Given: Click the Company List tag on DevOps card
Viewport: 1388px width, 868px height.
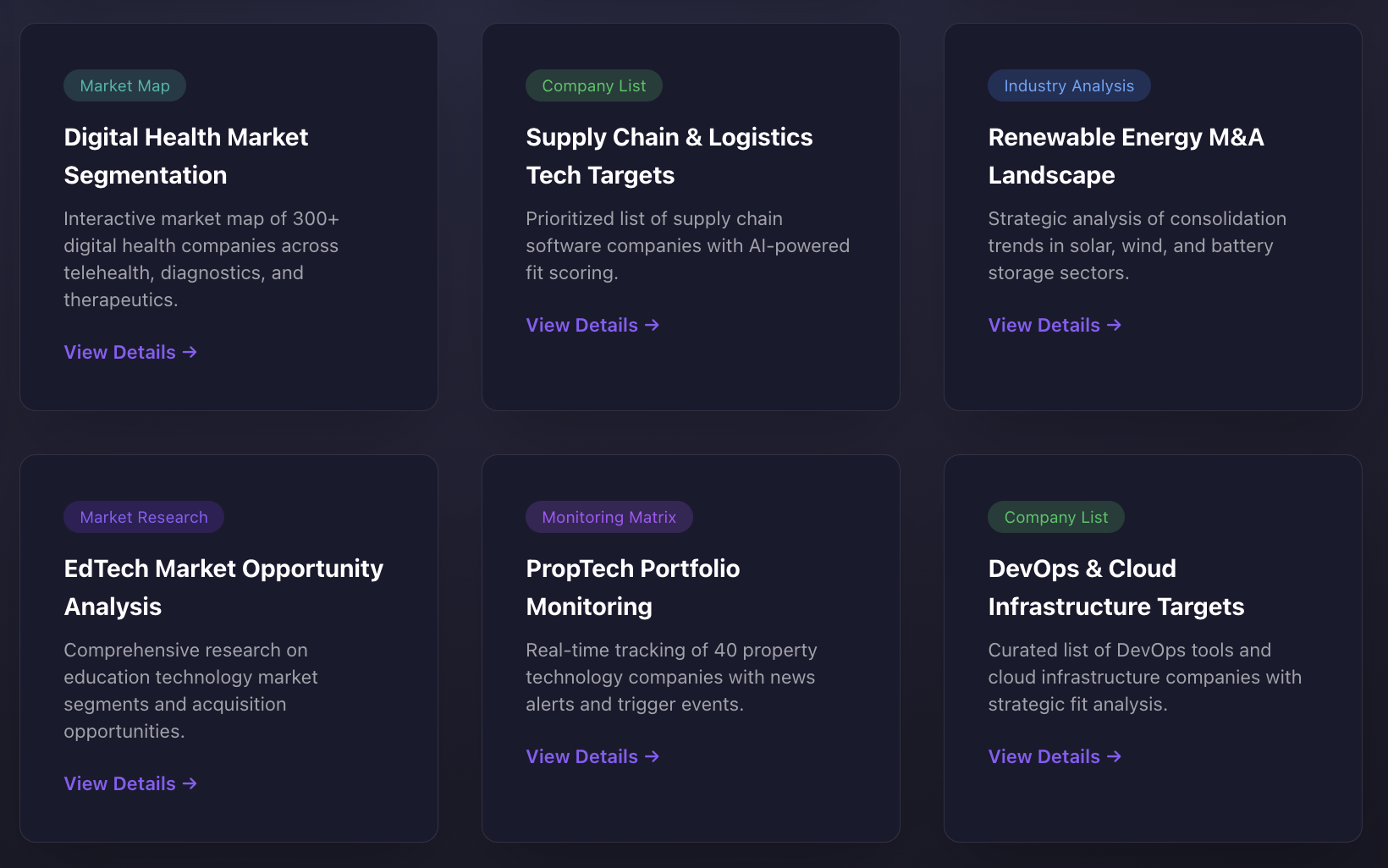Looking at the screenshot, I should 1055,517.
